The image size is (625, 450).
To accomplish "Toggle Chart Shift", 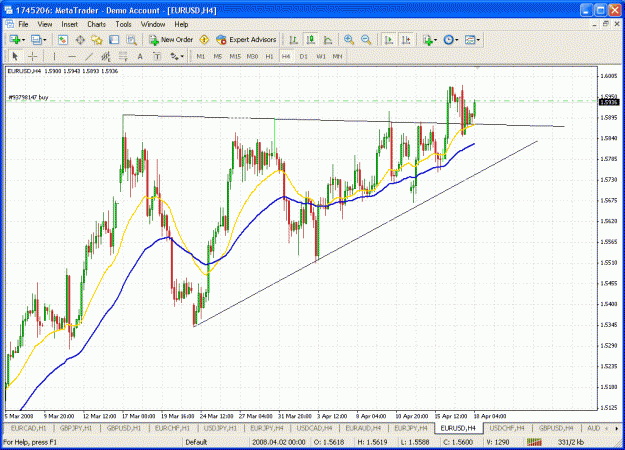I will point(406,40).
